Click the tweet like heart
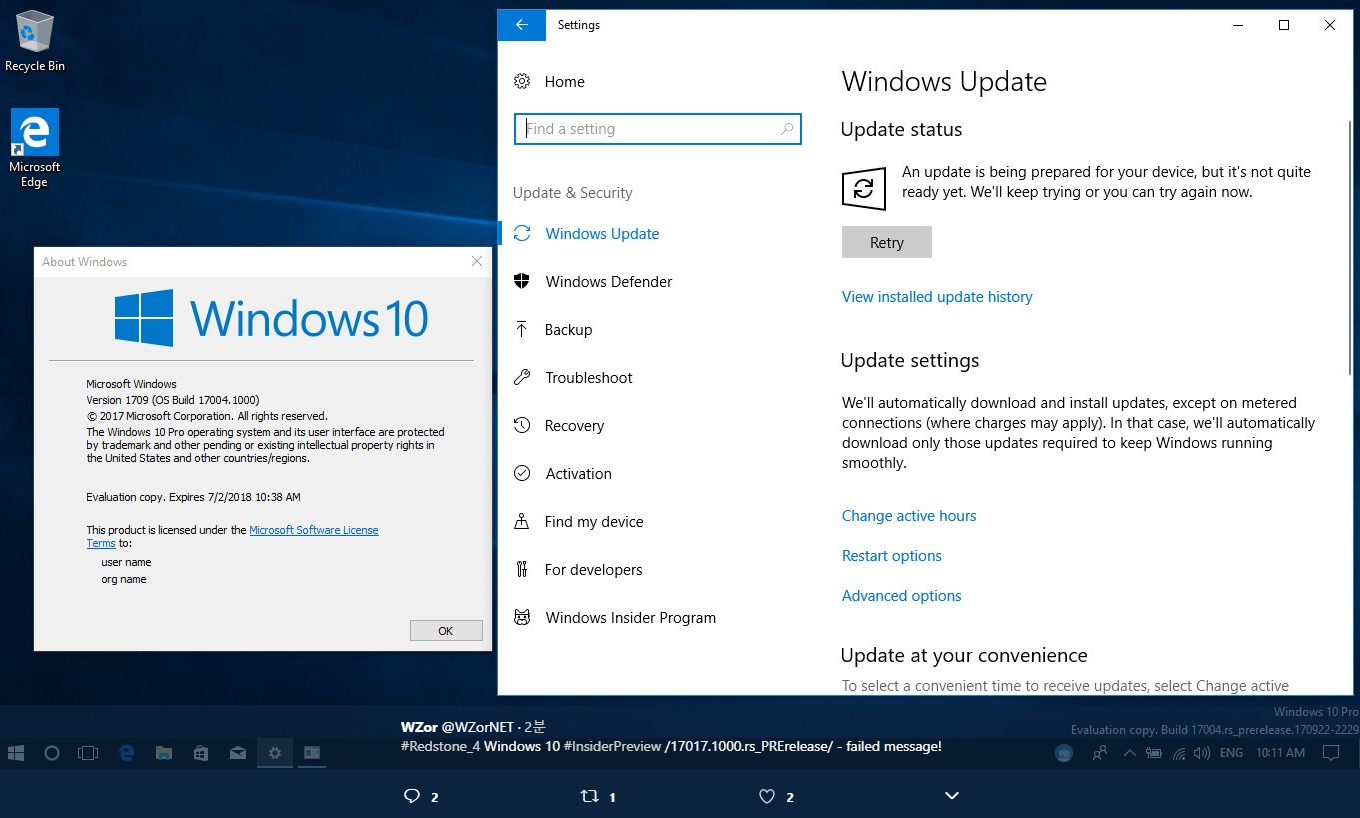The height and width of the screenshot is (818, 1360). click(767, 796)
